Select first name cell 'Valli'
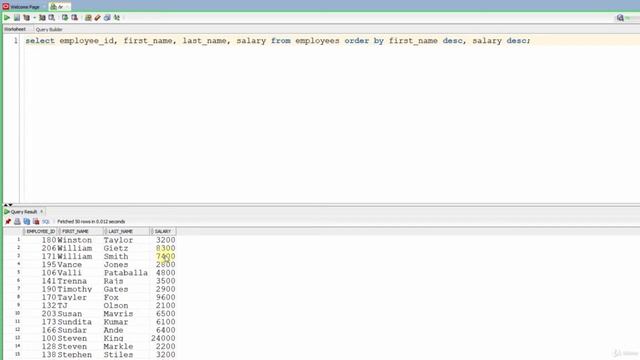This screenshot has height=360, width=640. tap(70, 273)
